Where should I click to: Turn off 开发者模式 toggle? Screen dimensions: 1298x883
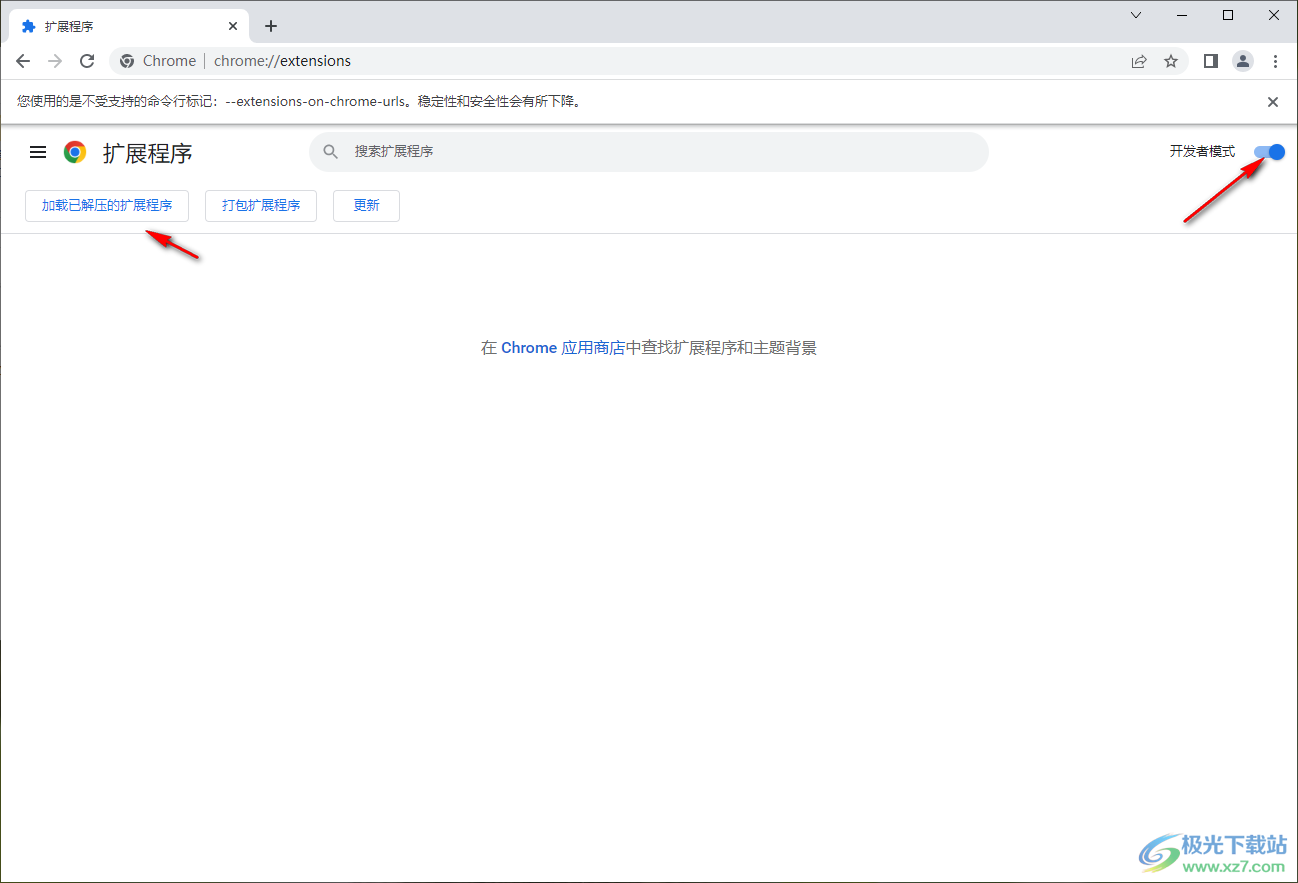tap(1269, 152)
